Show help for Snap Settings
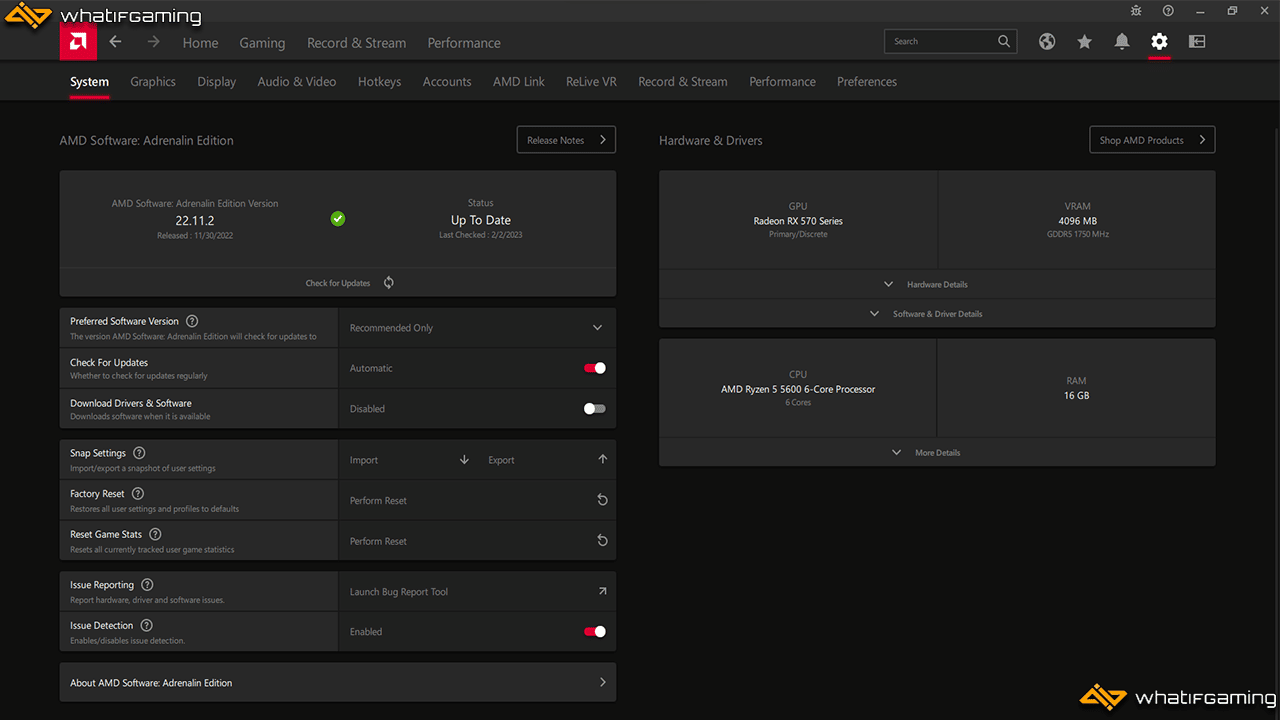This screenshot has width=1280, height=720. click(x=139, y=453)
